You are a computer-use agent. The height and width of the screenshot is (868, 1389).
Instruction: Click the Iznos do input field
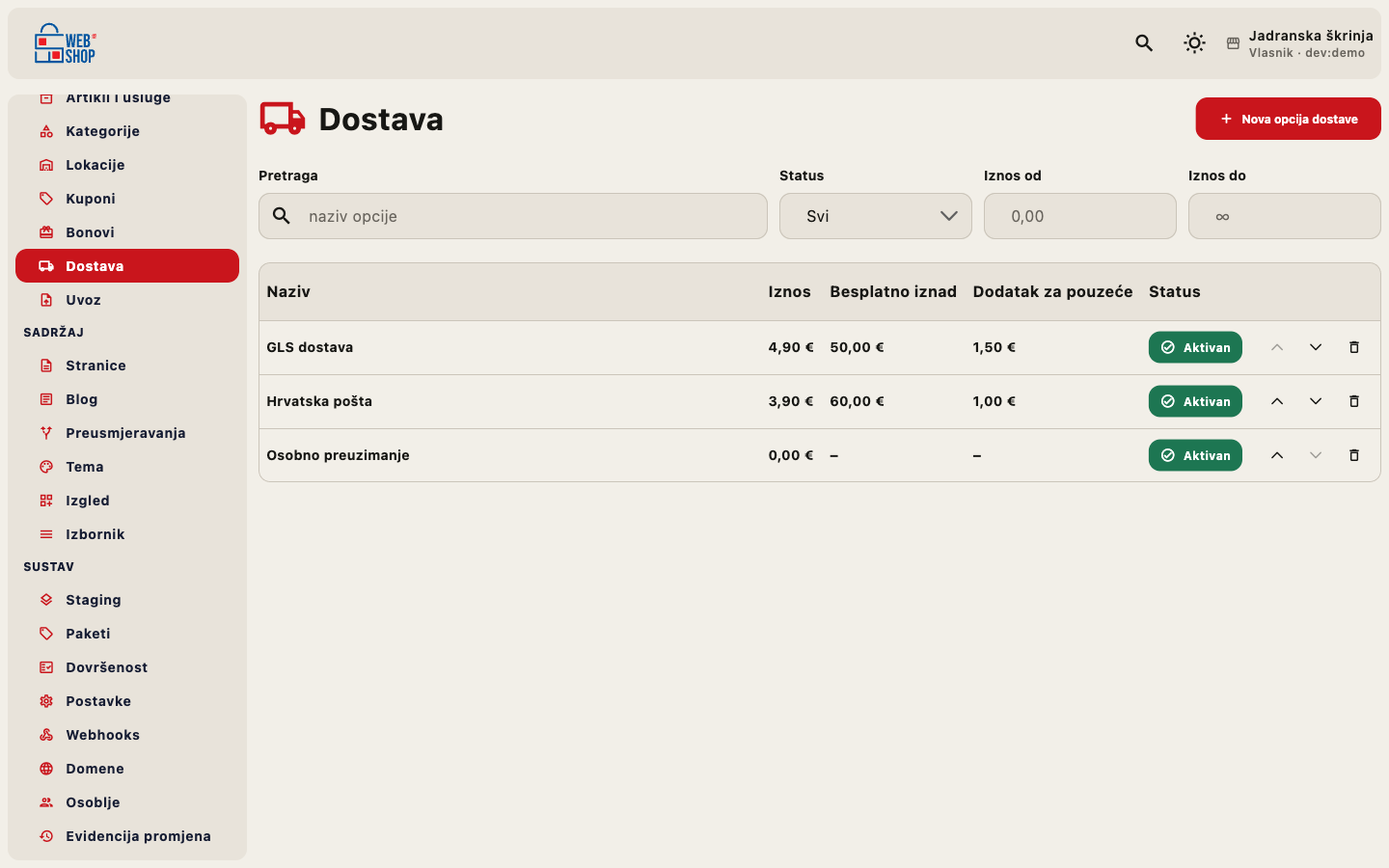(1285, 216)
